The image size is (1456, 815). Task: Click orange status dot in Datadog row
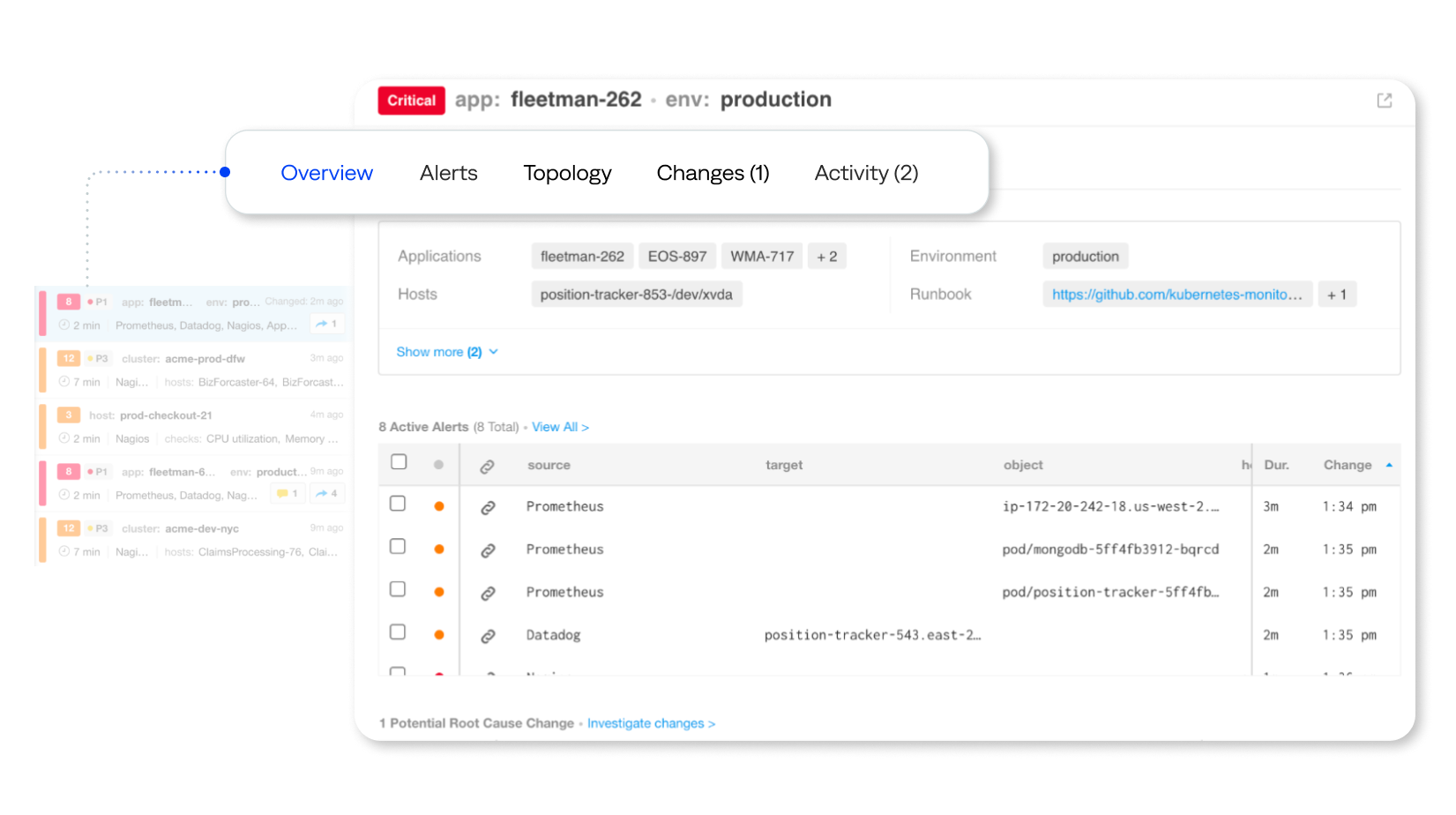tap(439, 635)
